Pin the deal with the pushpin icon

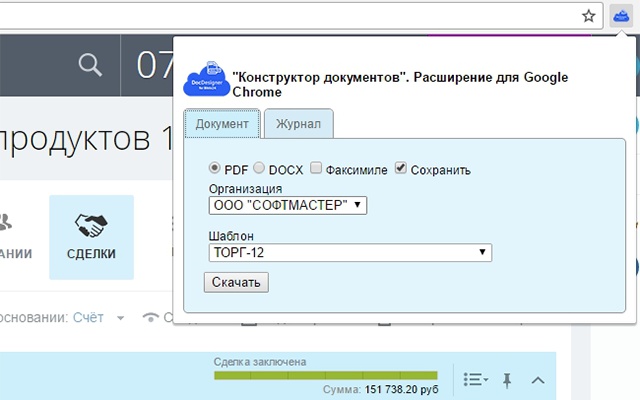[x=507, y=380]
